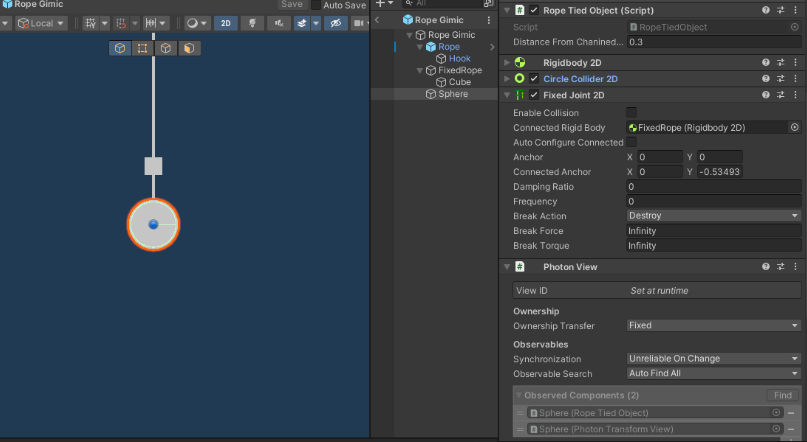Image resolution: width=807 pixels, height=442 pixels.
Task: Pick Connected Rigid Body object selector
Action: coord(795,128)
